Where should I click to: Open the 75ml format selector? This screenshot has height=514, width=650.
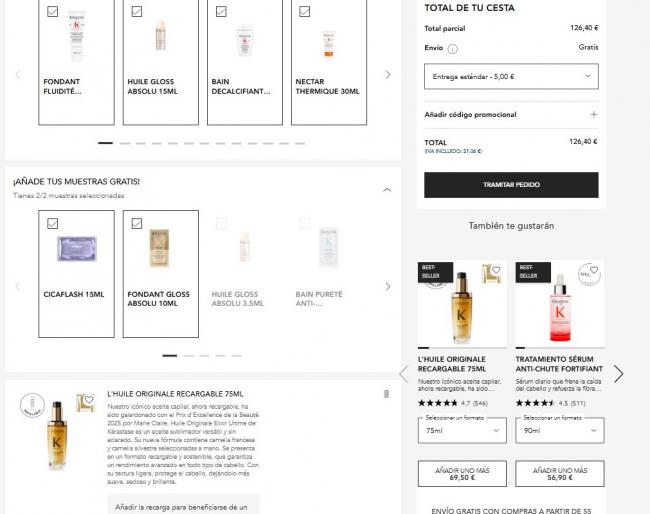[462, 431]
